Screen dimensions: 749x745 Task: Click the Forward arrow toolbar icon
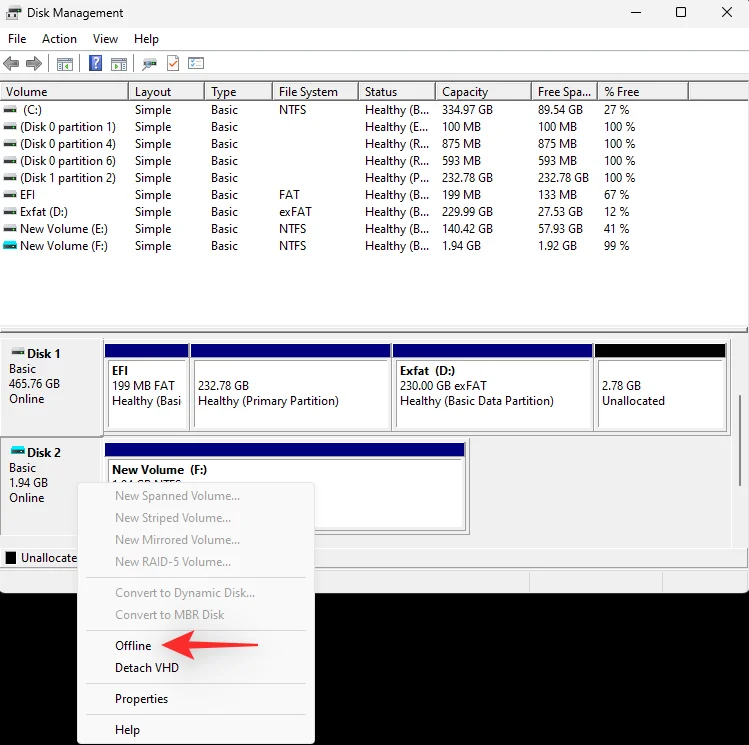(34, 63)
